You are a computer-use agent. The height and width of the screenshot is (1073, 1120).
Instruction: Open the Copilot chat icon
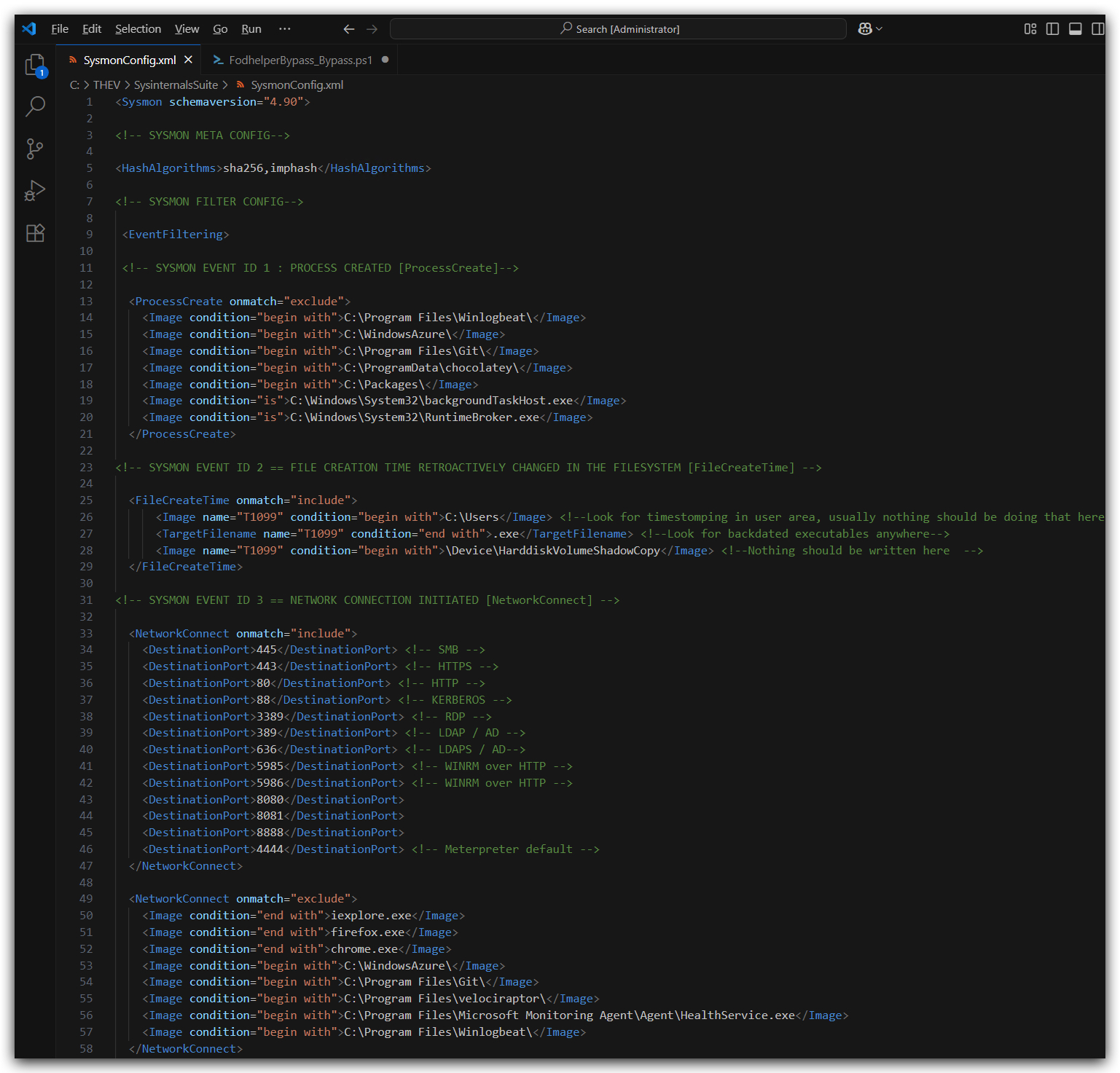[865, 28]
